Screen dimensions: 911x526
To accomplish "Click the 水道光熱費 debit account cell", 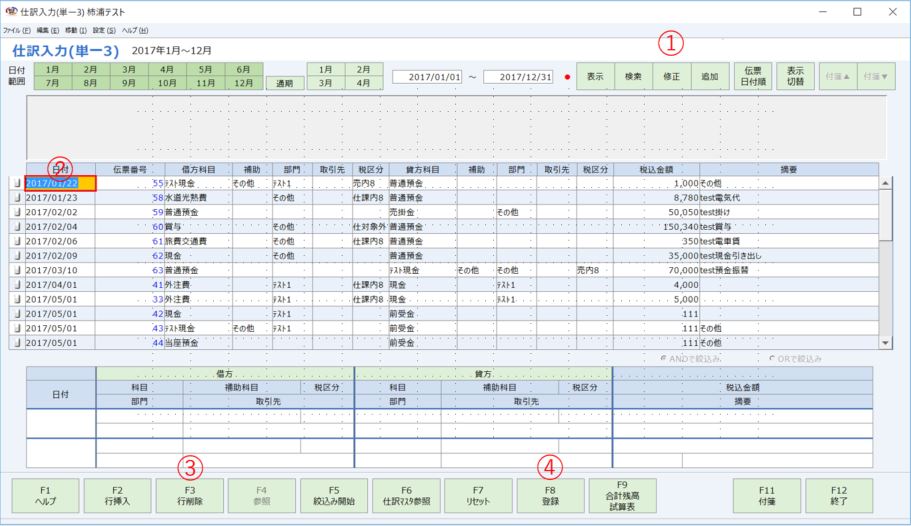I will 199,198.
